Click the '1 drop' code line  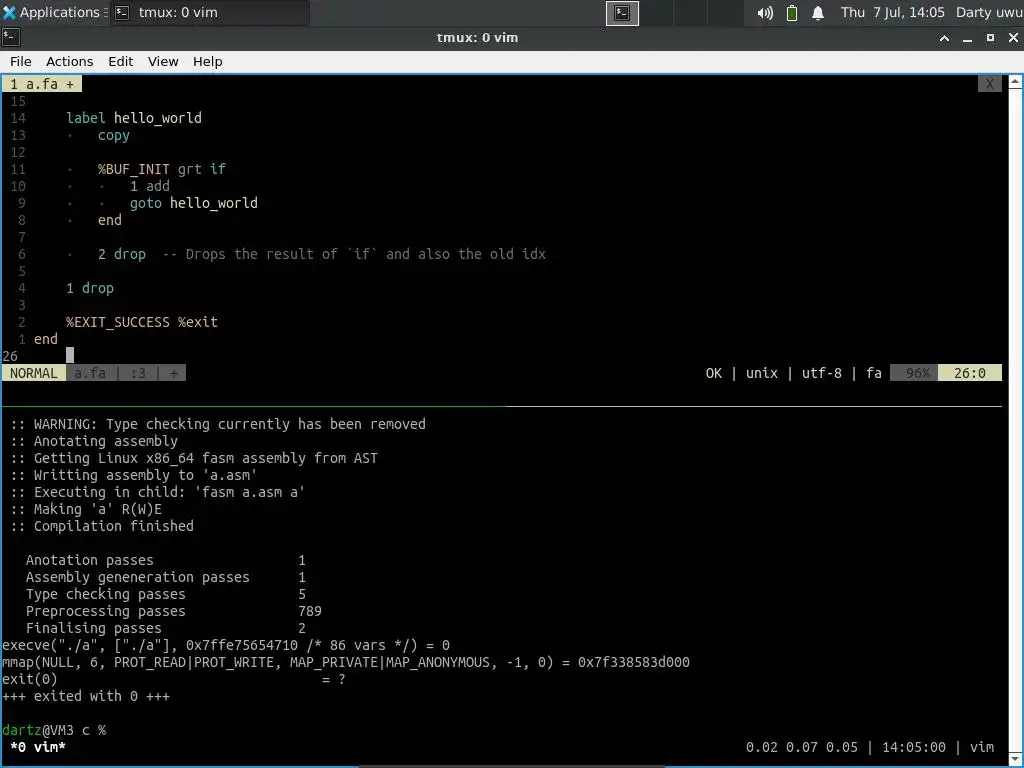pyautogui.click(x=89, y=288)
